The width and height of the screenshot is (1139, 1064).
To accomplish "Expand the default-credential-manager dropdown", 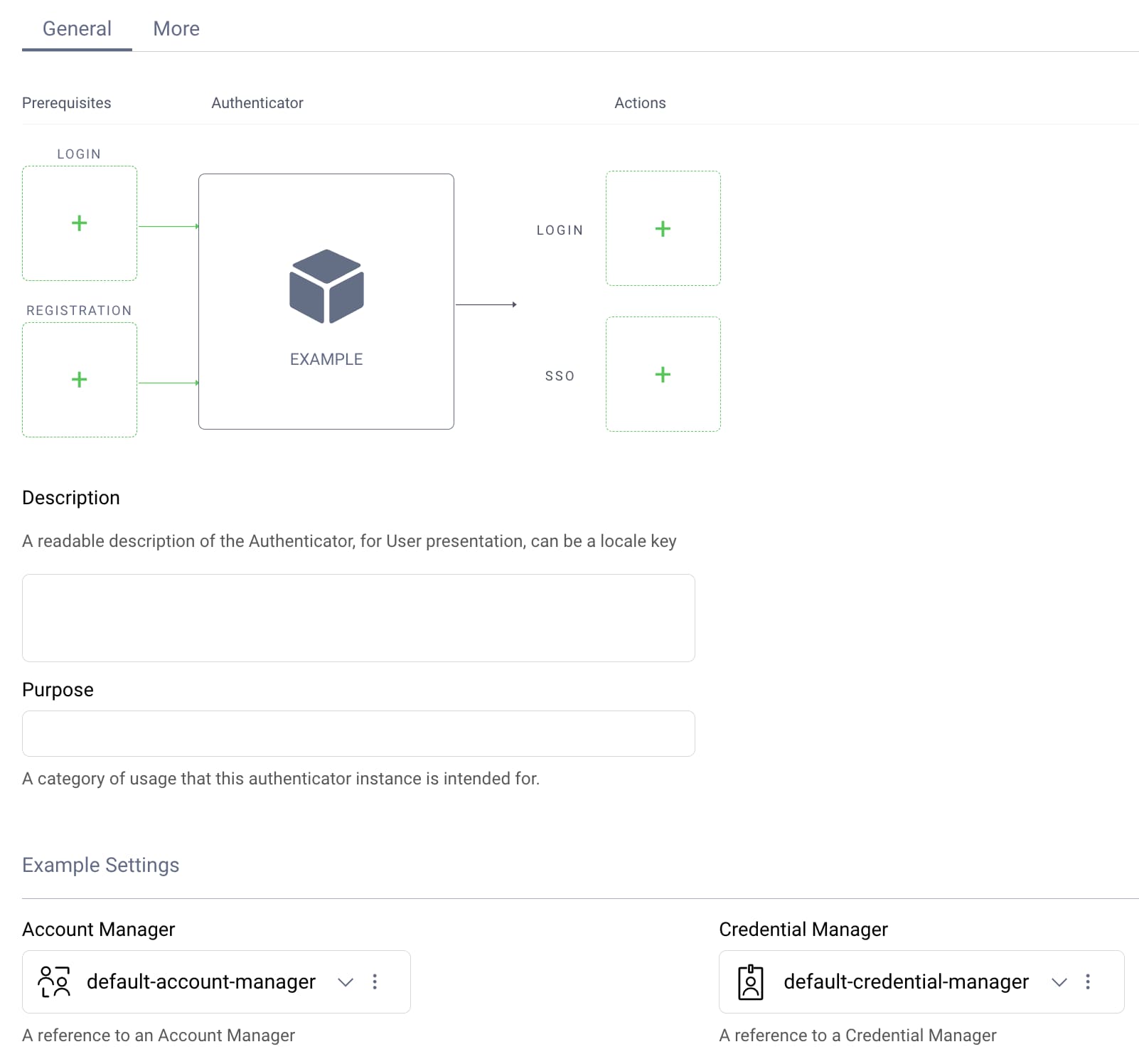I will [x=1059, y=983].
